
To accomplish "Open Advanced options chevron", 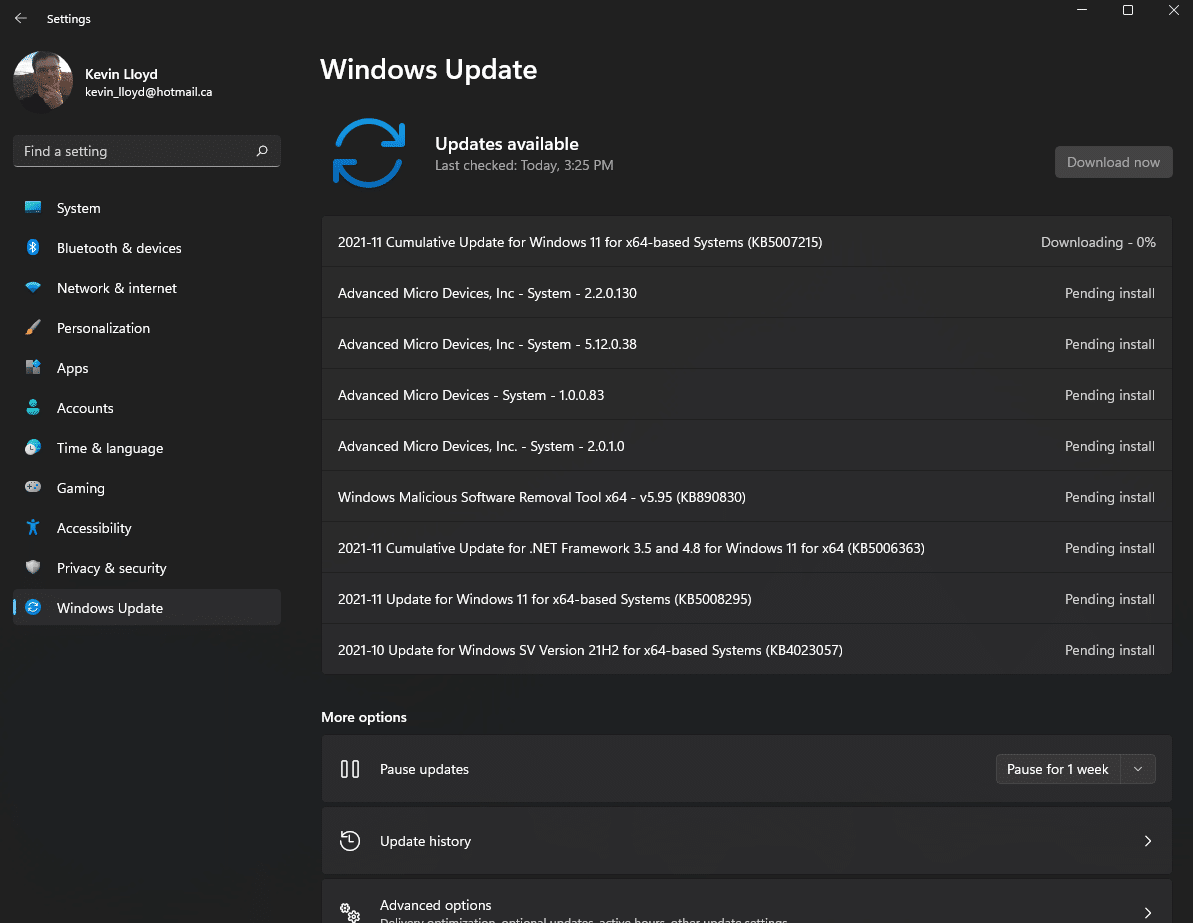I will click(x=1147, y=912).
